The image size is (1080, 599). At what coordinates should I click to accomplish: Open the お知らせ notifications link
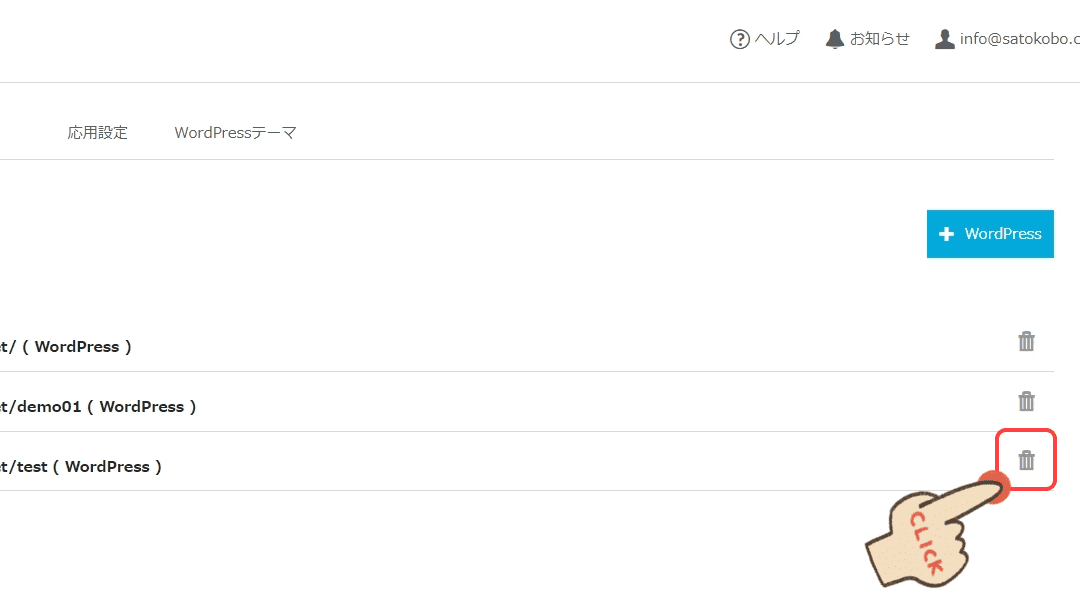tap(880, 39)
